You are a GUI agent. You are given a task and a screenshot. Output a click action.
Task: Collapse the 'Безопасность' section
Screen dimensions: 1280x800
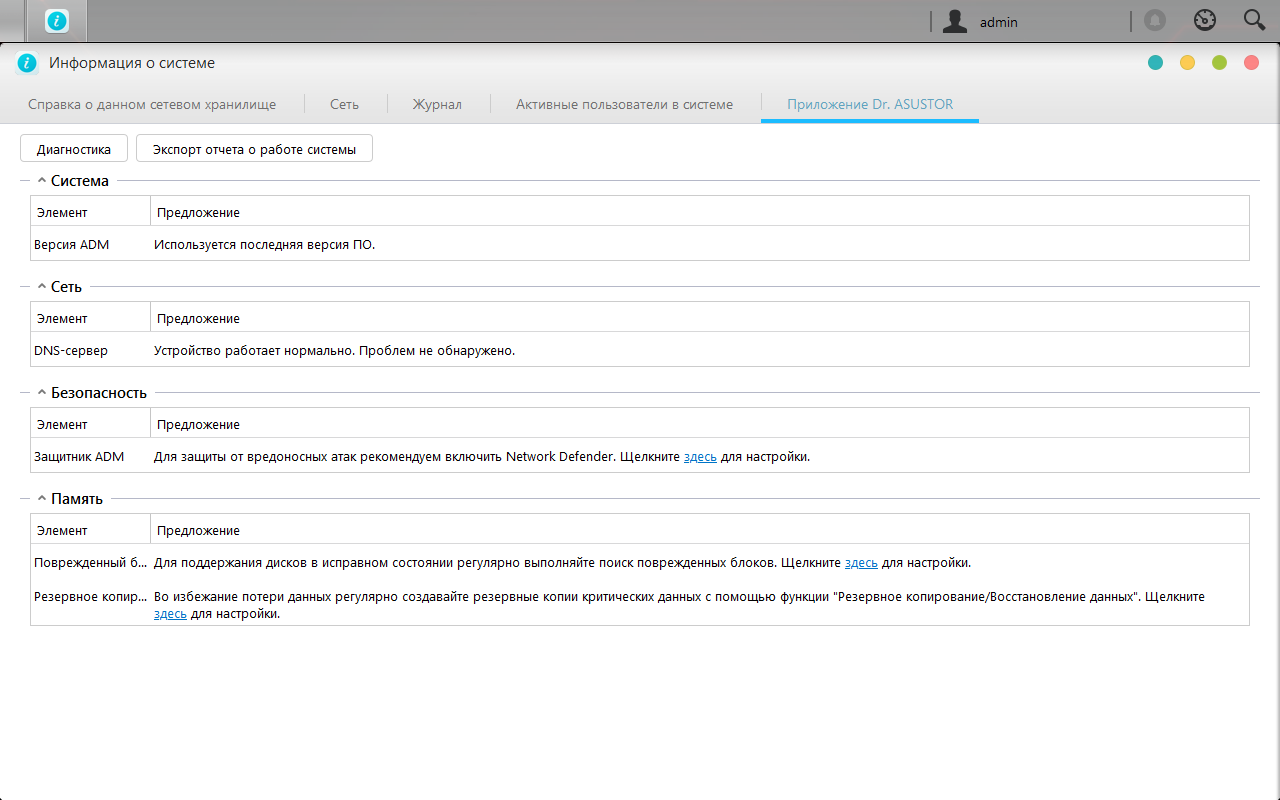42,393
